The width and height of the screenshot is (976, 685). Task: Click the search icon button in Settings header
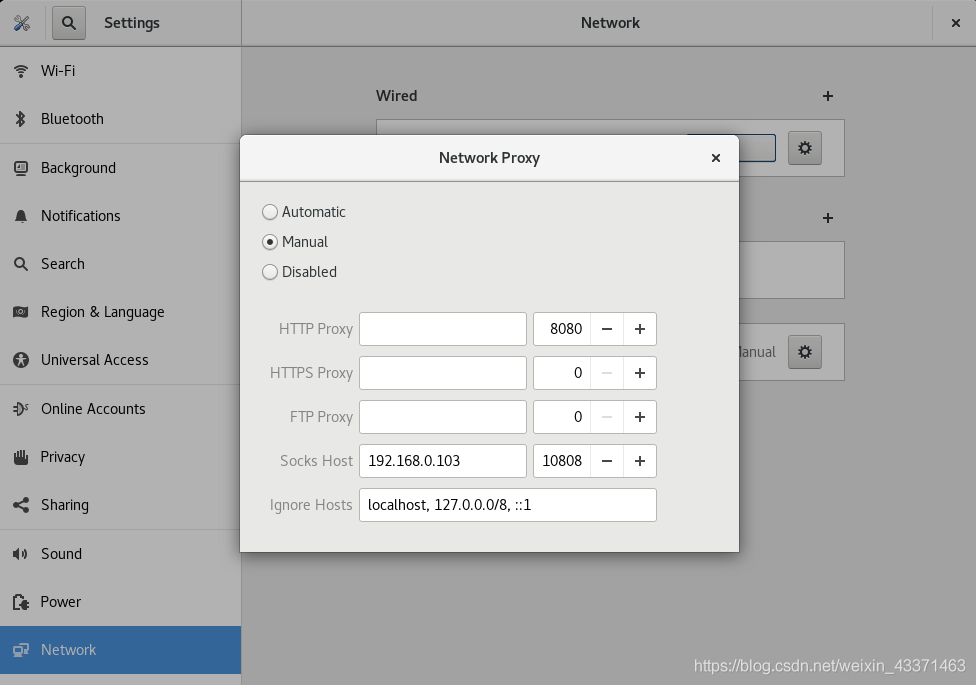click(68, 23)
